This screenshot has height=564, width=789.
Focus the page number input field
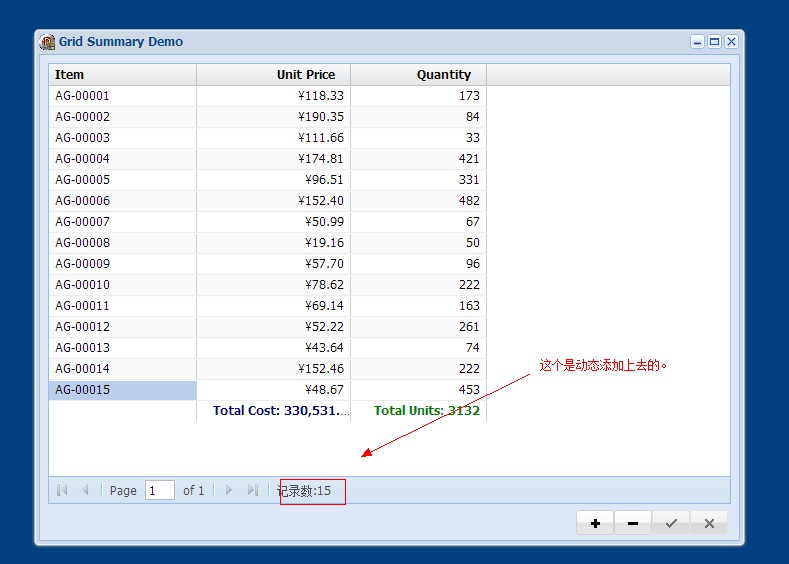point(160,490)
